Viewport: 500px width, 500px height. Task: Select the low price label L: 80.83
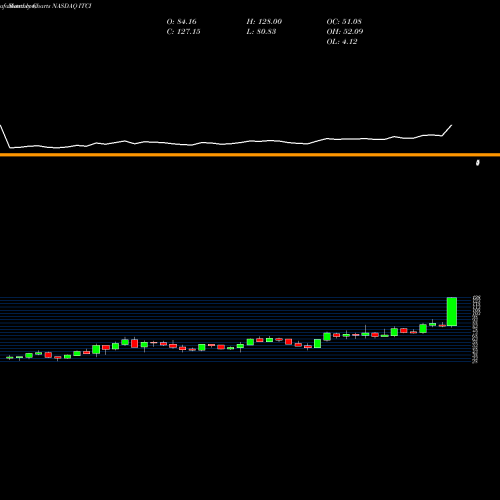click(x=261, y=32)
